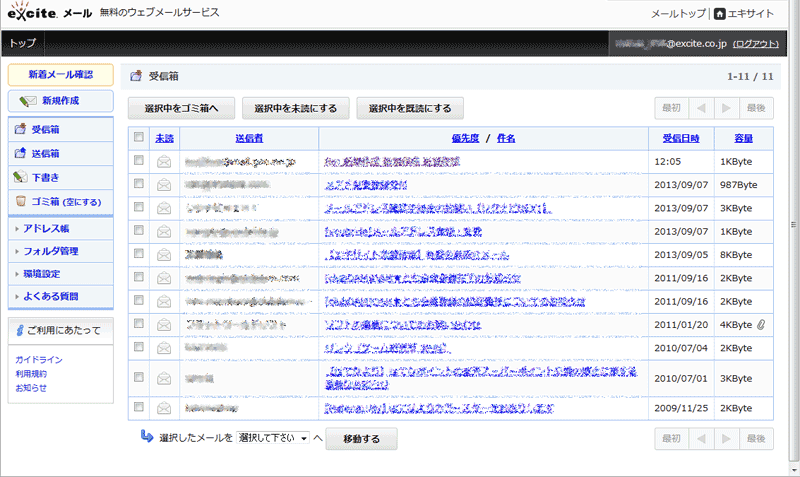
Task: Toggle the select-all header checkbox
Action: (139, 137)
